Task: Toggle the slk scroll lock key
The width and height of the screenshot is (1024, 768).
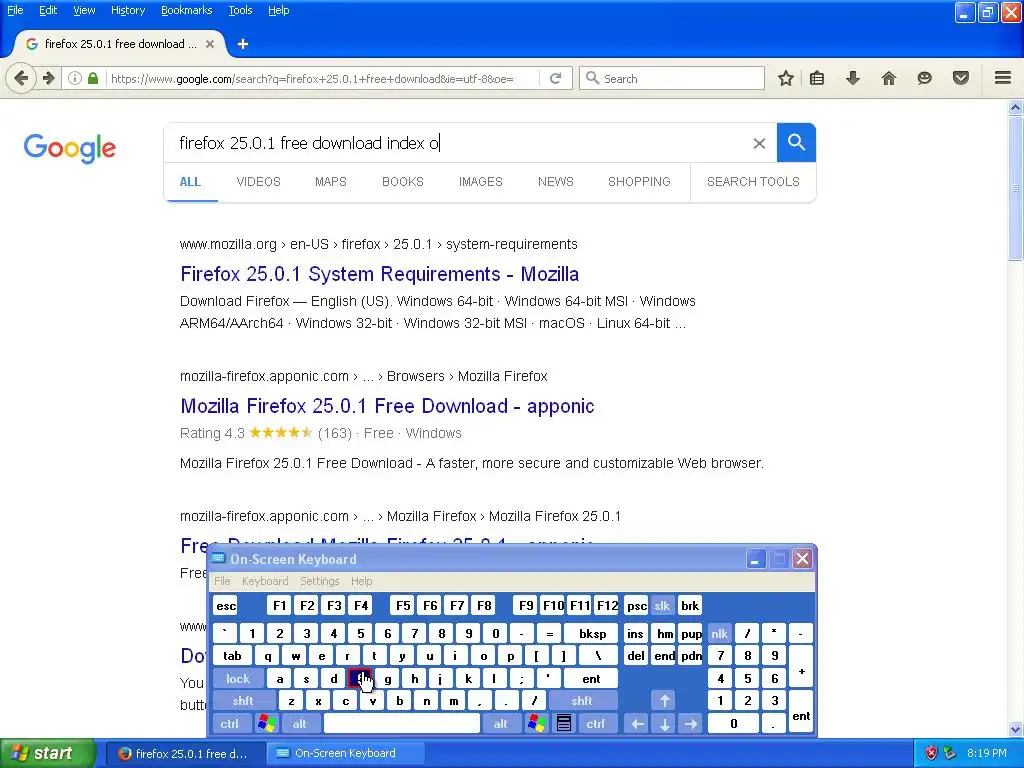Action: (x=662, y=605)
